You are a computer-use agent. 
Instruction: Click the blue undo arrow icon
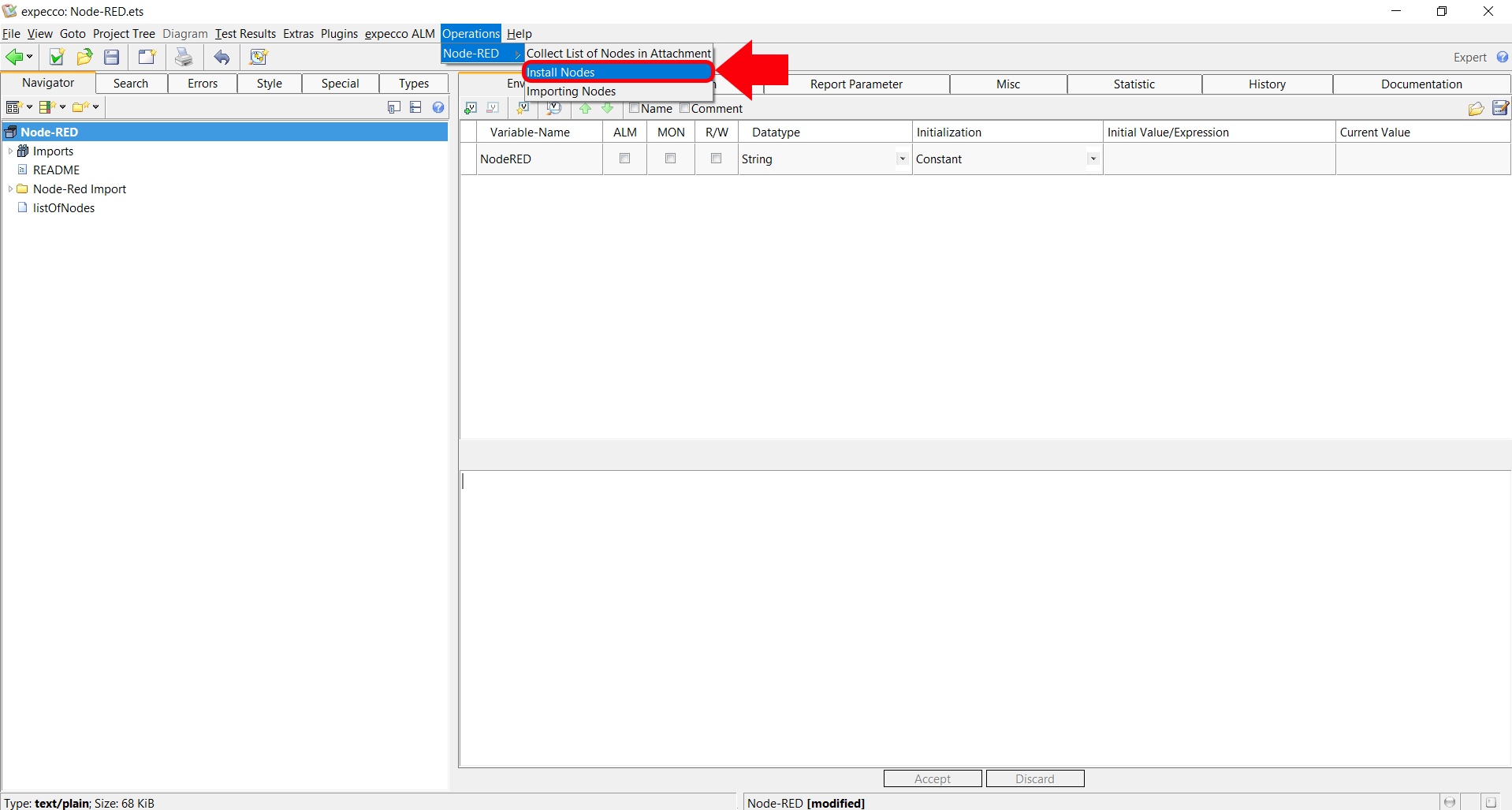point(222,57)
